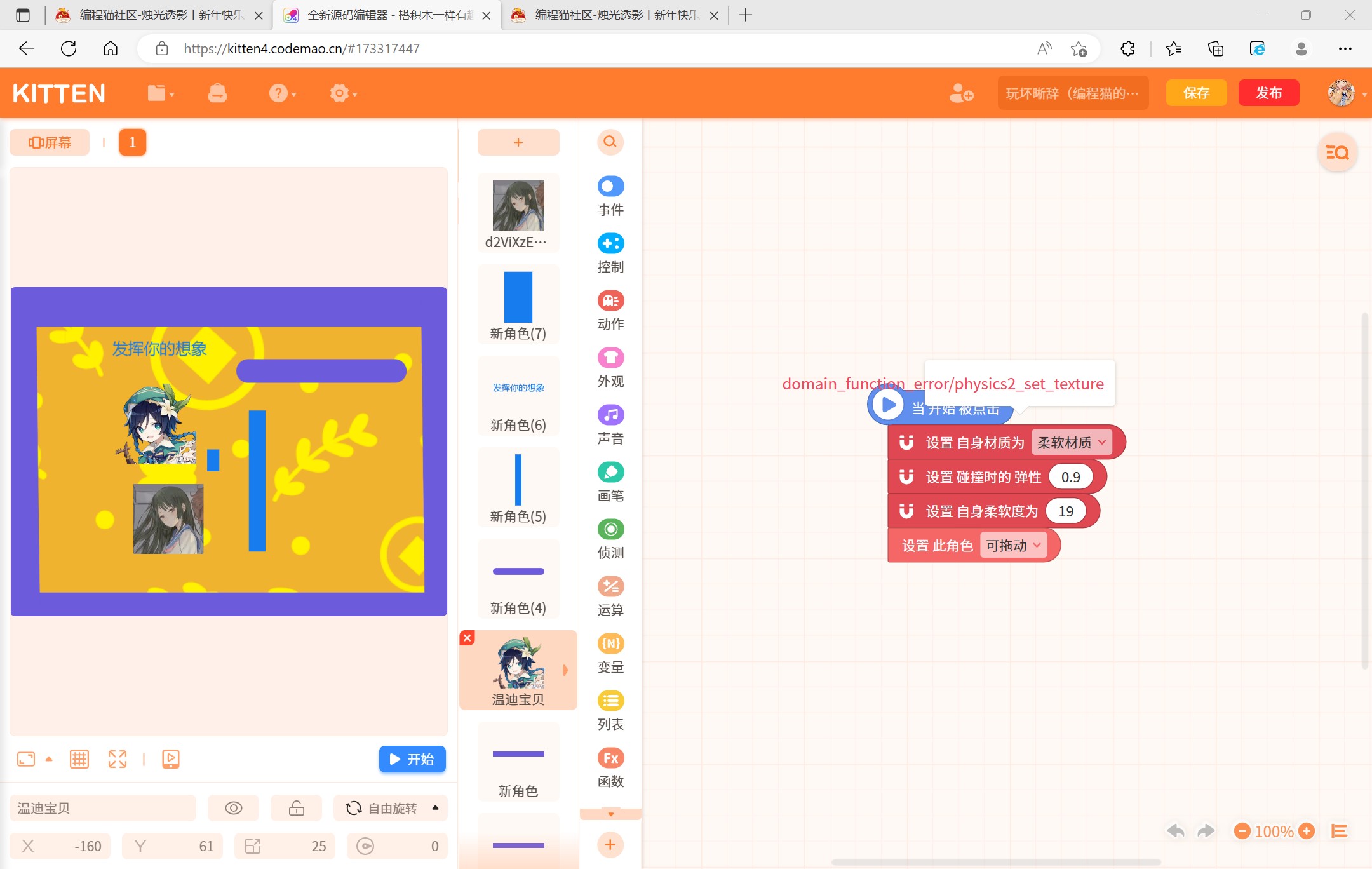Viewport: 1372px width, 869px height.
Task: Select the 控制 control block category
Action: coord(610,253)
